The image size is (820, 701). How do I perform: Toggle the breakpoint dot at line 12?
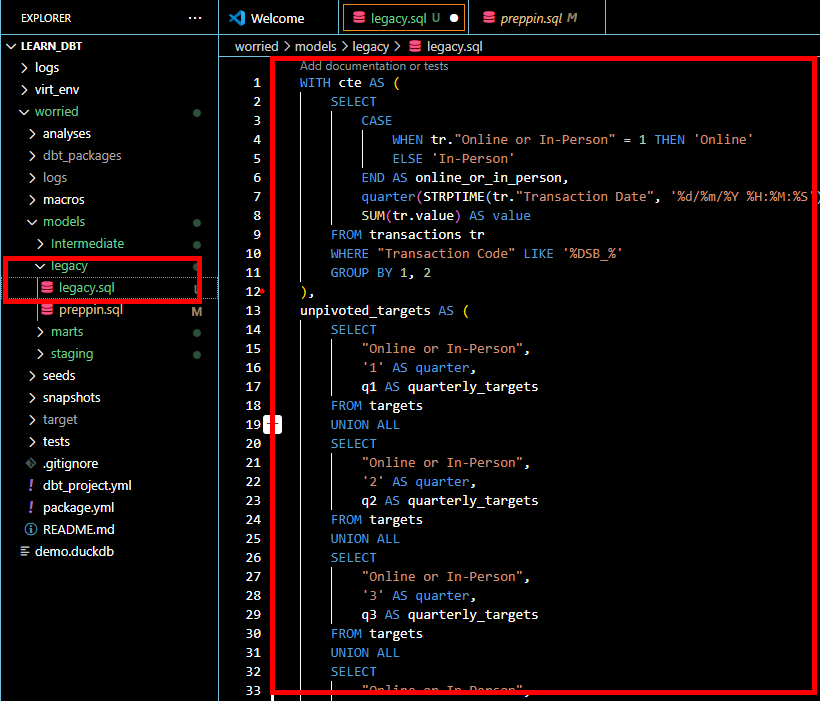(x=262, y=292)
